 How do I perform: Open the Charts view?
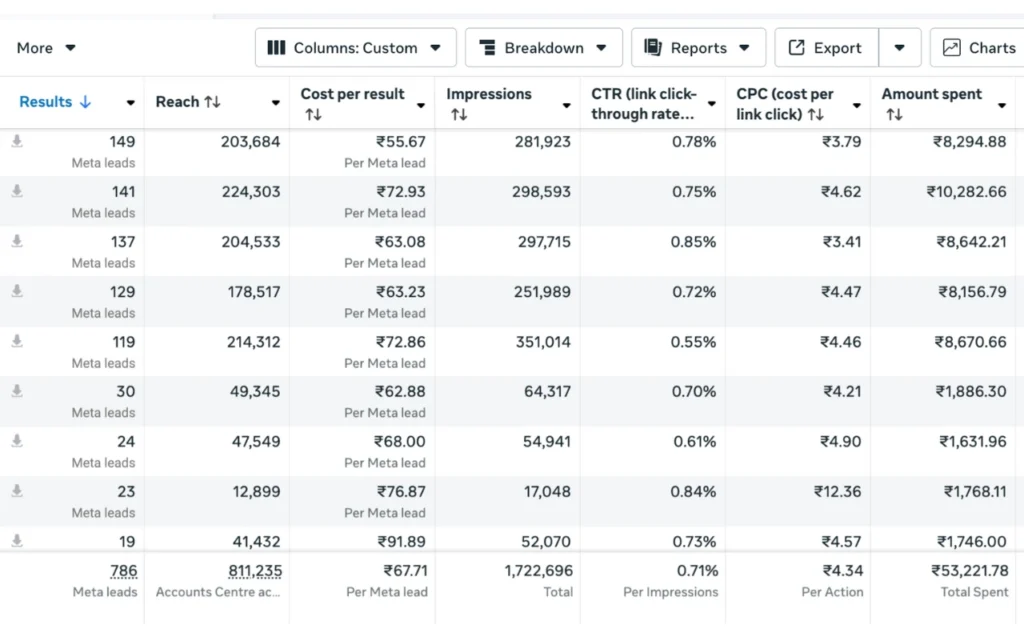tap(979, 48)
